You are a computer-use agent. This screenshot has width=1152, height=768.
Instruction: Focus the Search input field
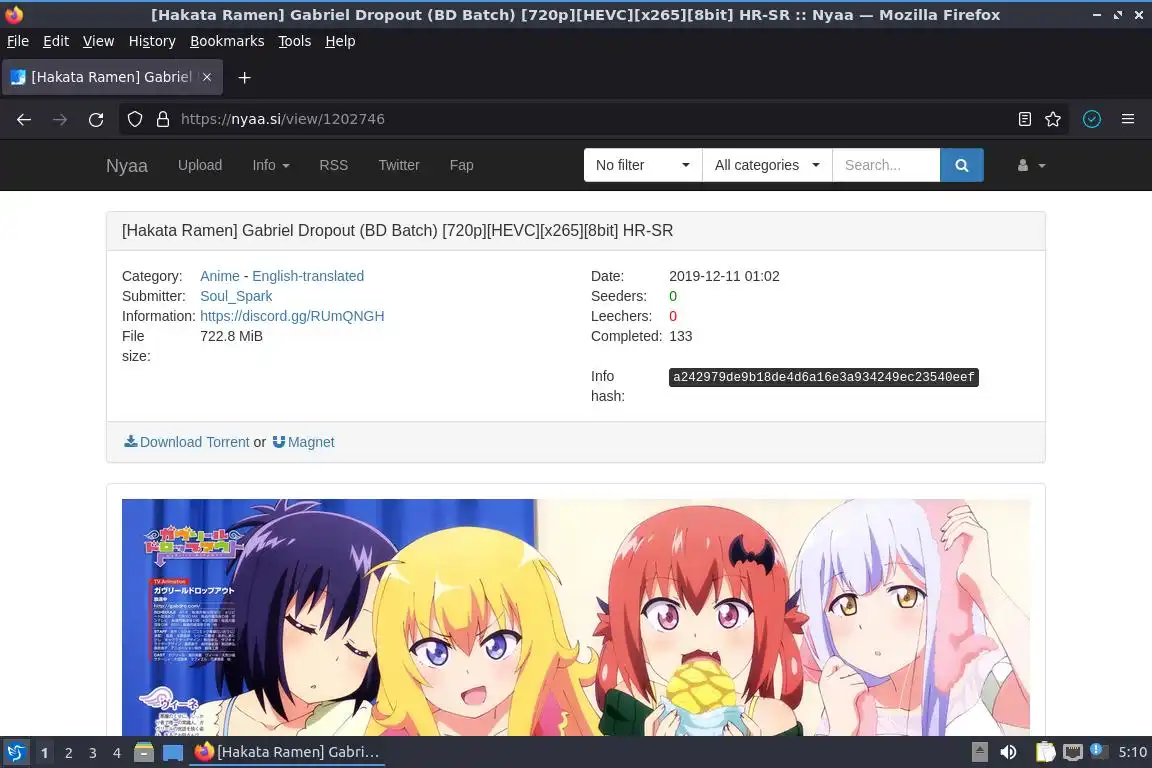(x=886, y=165)
